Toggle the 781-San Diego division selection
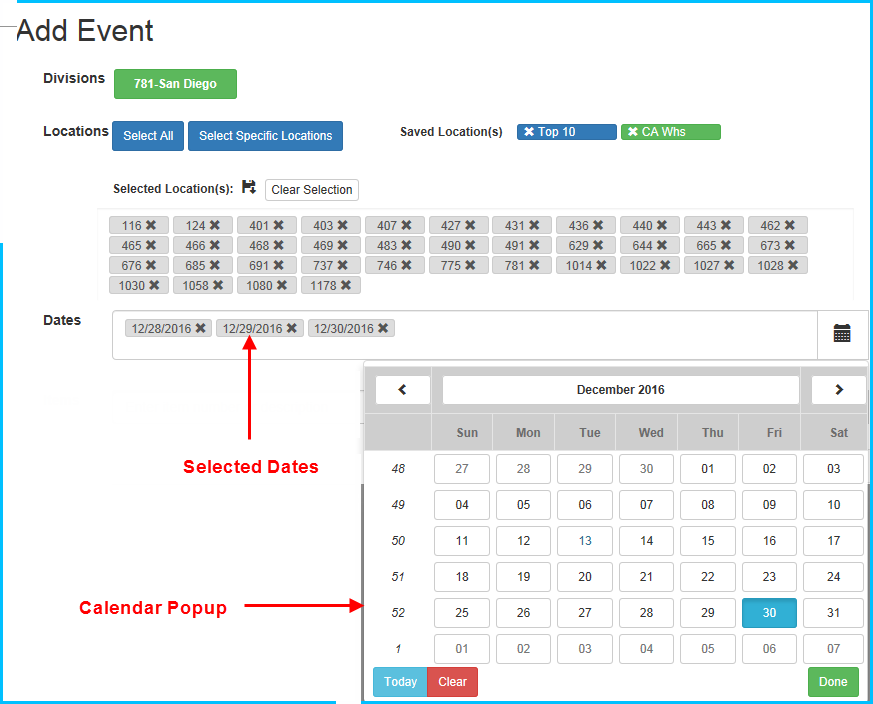This screenshot has height=704, width=873. tap(175, 84)
